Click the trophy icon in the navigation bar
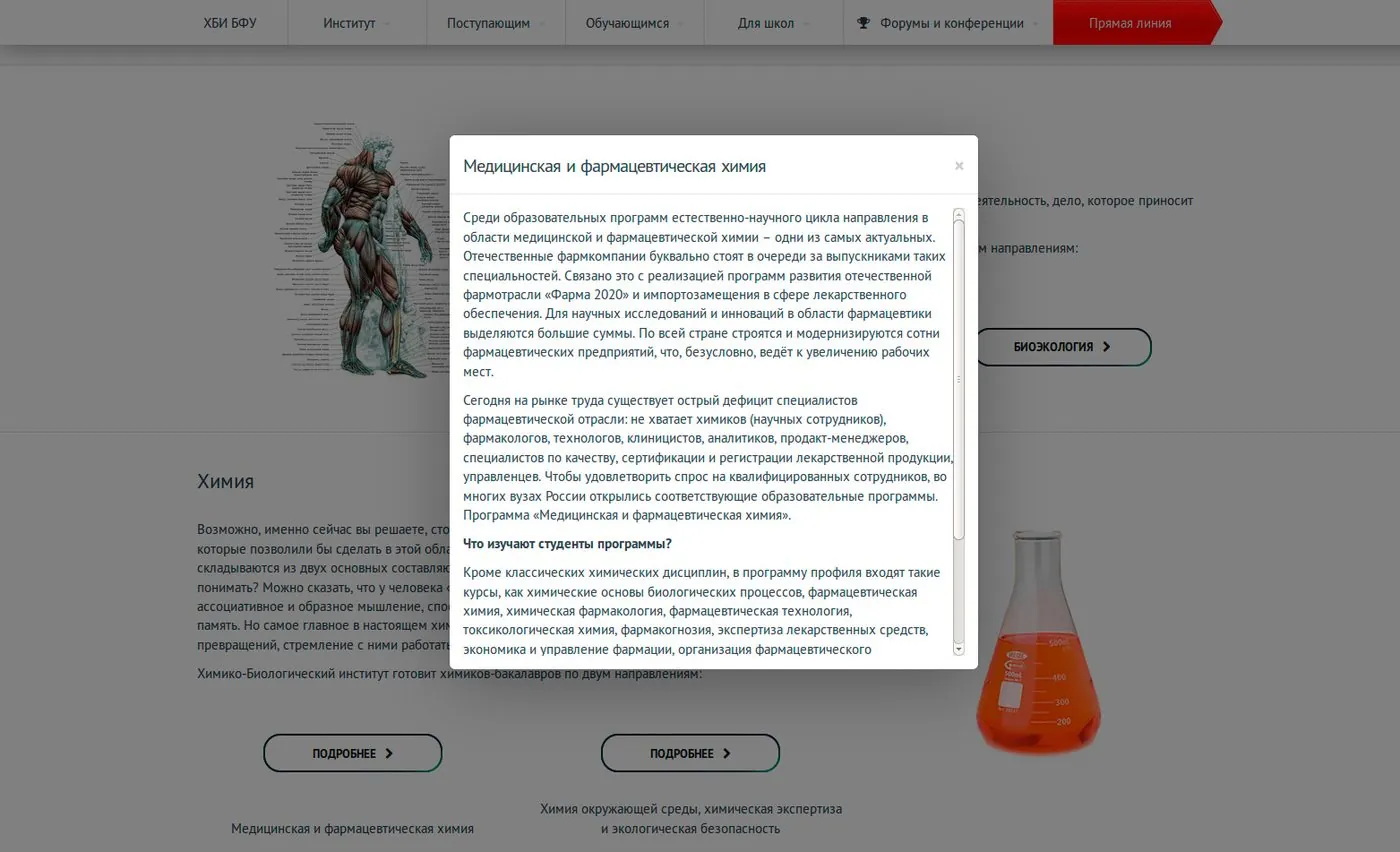This screenshot has height=852, width=1400. [x=864, y=23]
